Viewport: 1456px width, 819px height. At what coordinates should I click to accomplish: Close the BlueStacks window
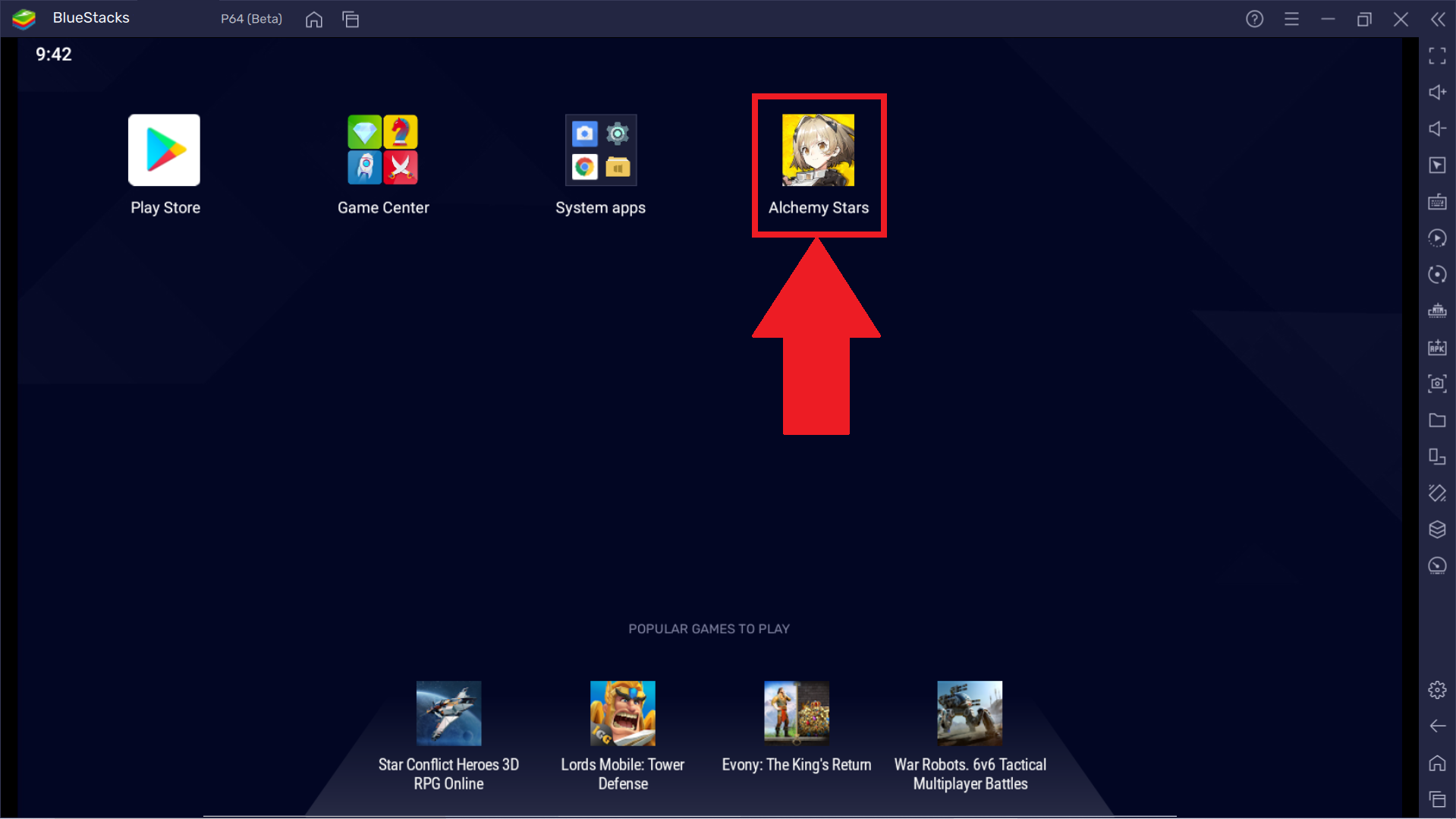(x=1401, y=19)
